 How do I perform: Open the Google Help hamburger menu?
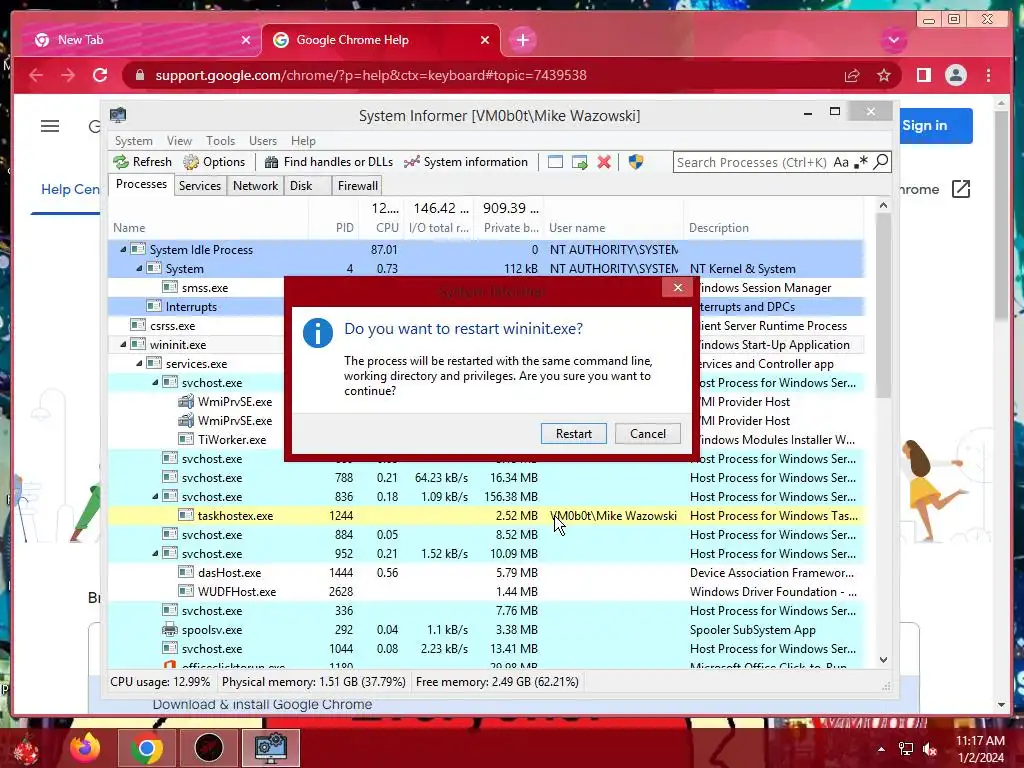click(x=50, y=126)
